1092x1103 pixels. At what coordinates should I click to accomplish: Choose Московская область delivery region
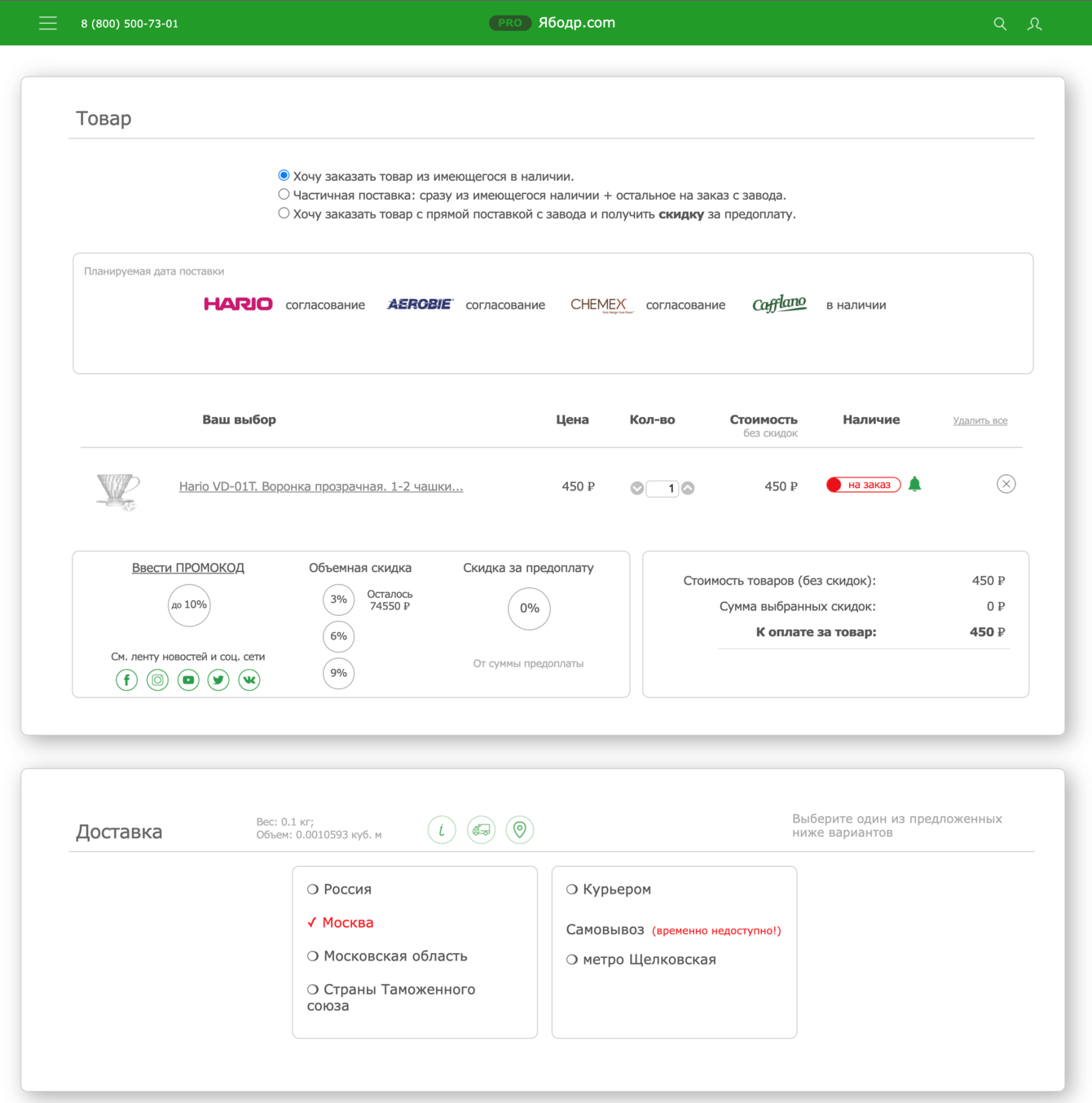pos(387,956)
